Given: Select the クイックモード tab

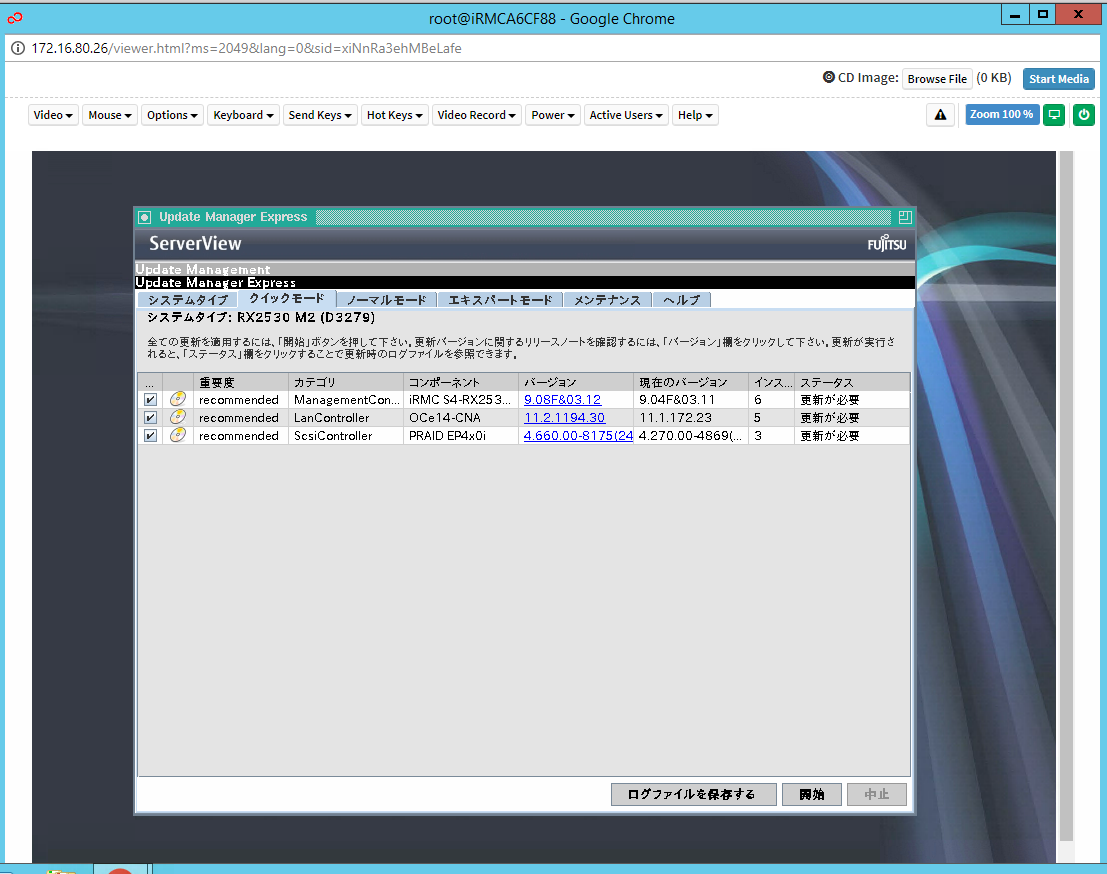Looking at the screenshot, I should [287, 299].
